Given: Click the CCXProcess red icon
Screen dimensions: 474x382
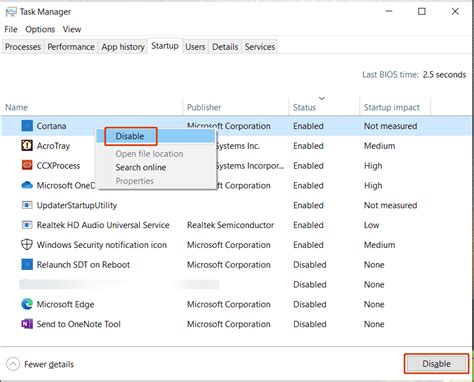Looking at the screenshot, I should tap(27, 165).
